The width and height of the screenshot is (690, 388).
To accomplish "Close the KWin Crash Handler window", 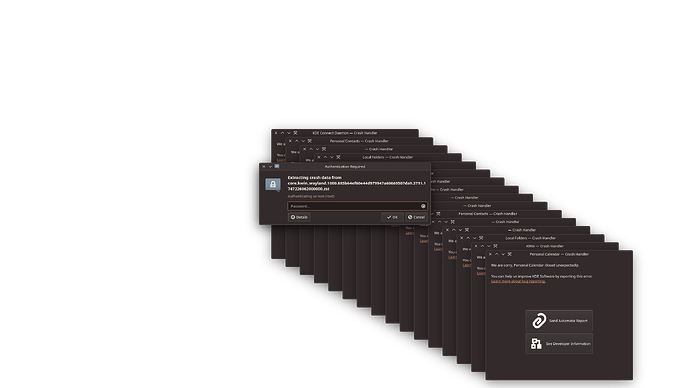I will [x=476, y=246].
